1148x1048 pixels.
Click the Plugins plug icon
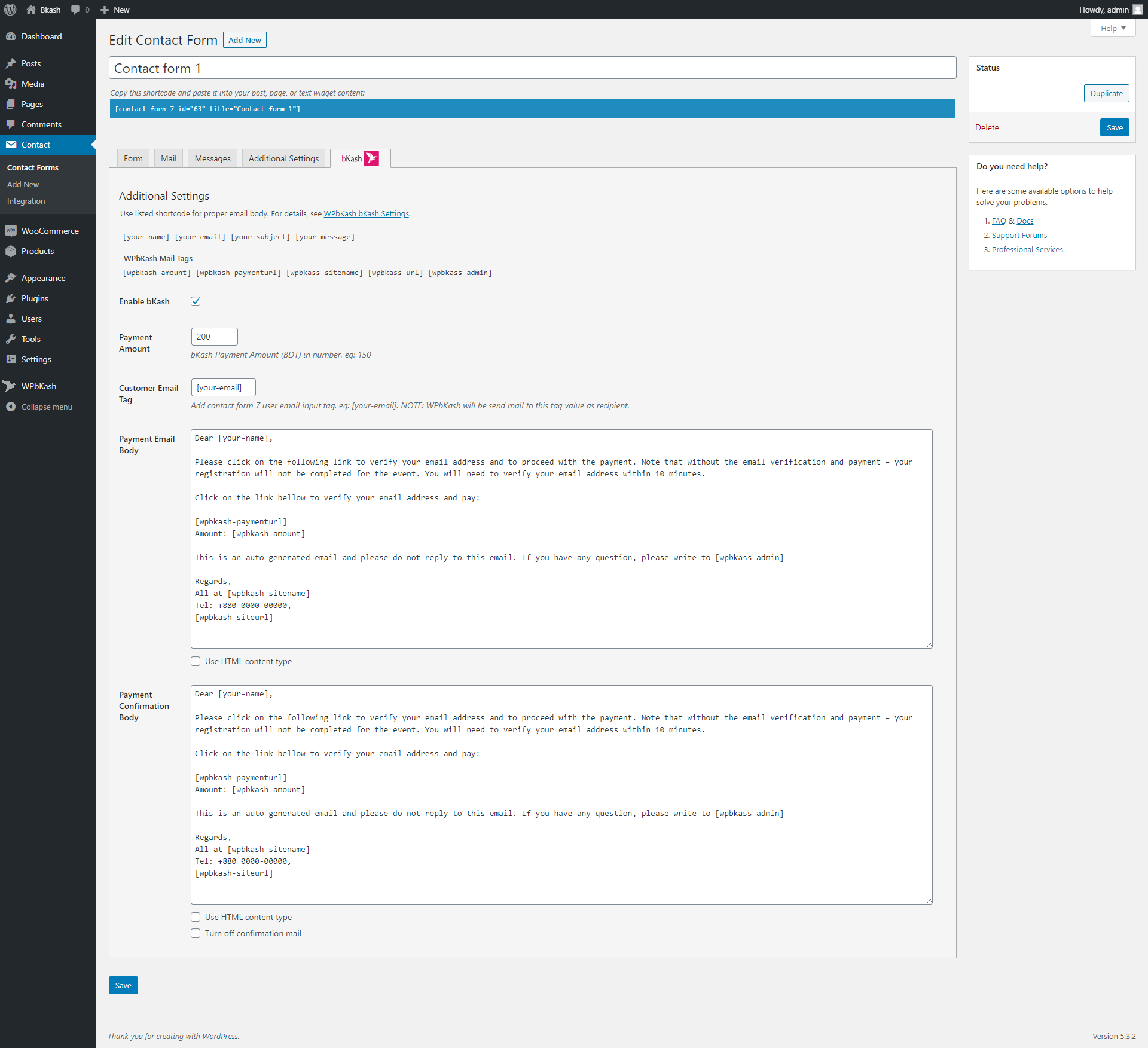(11, 298)
